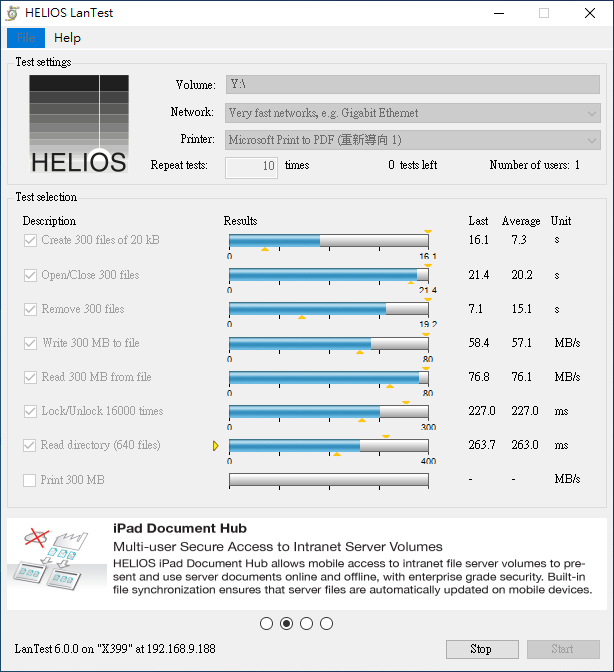The height and width of the screenshot is (672, 614).
Task: Click the Results column header
Action: (240, 221)
